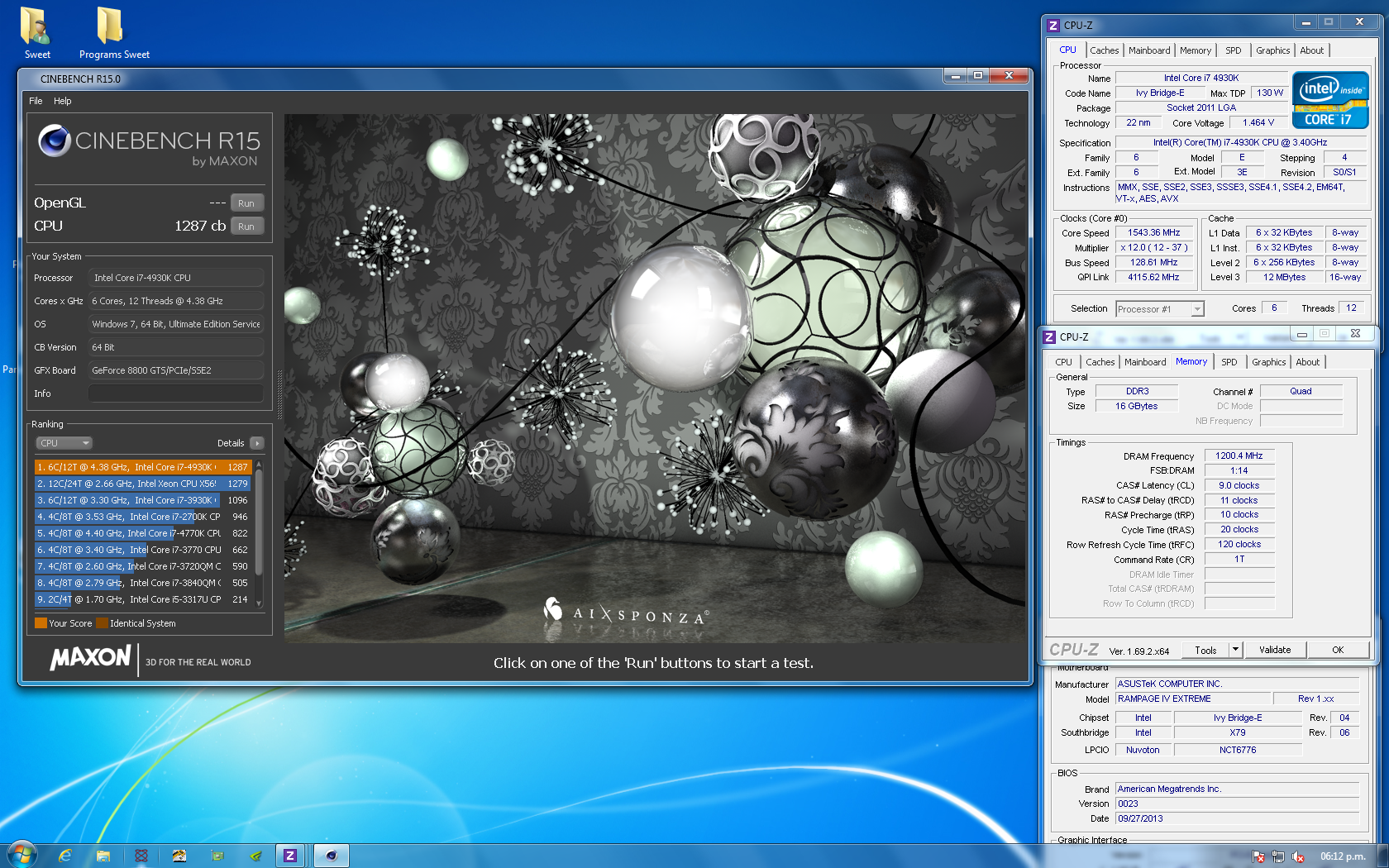Click the Validate button in CPU-Z
This screenshot has height=868, width=1389.
coord(1275,650)
